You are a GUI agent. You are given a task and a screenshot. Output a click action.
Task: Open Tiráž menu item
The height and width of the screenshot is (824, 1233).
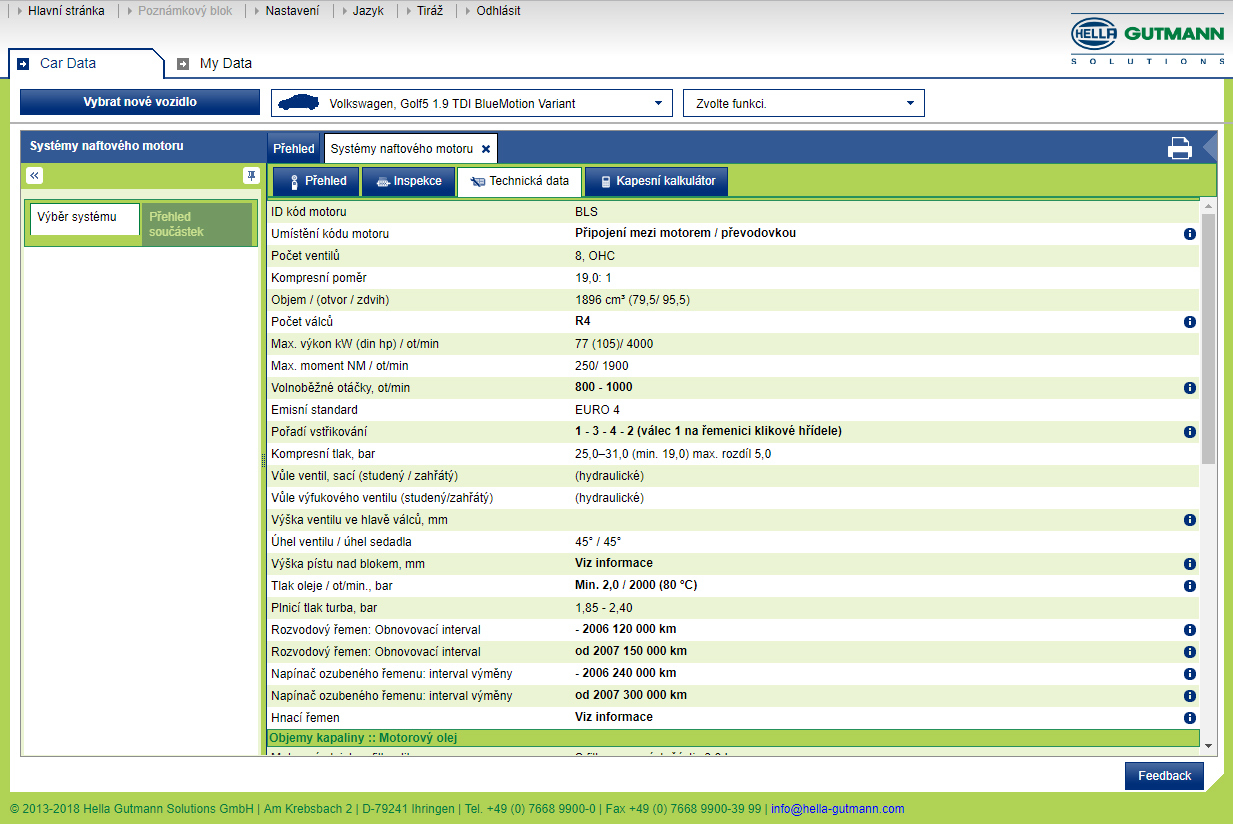point(429,11)
